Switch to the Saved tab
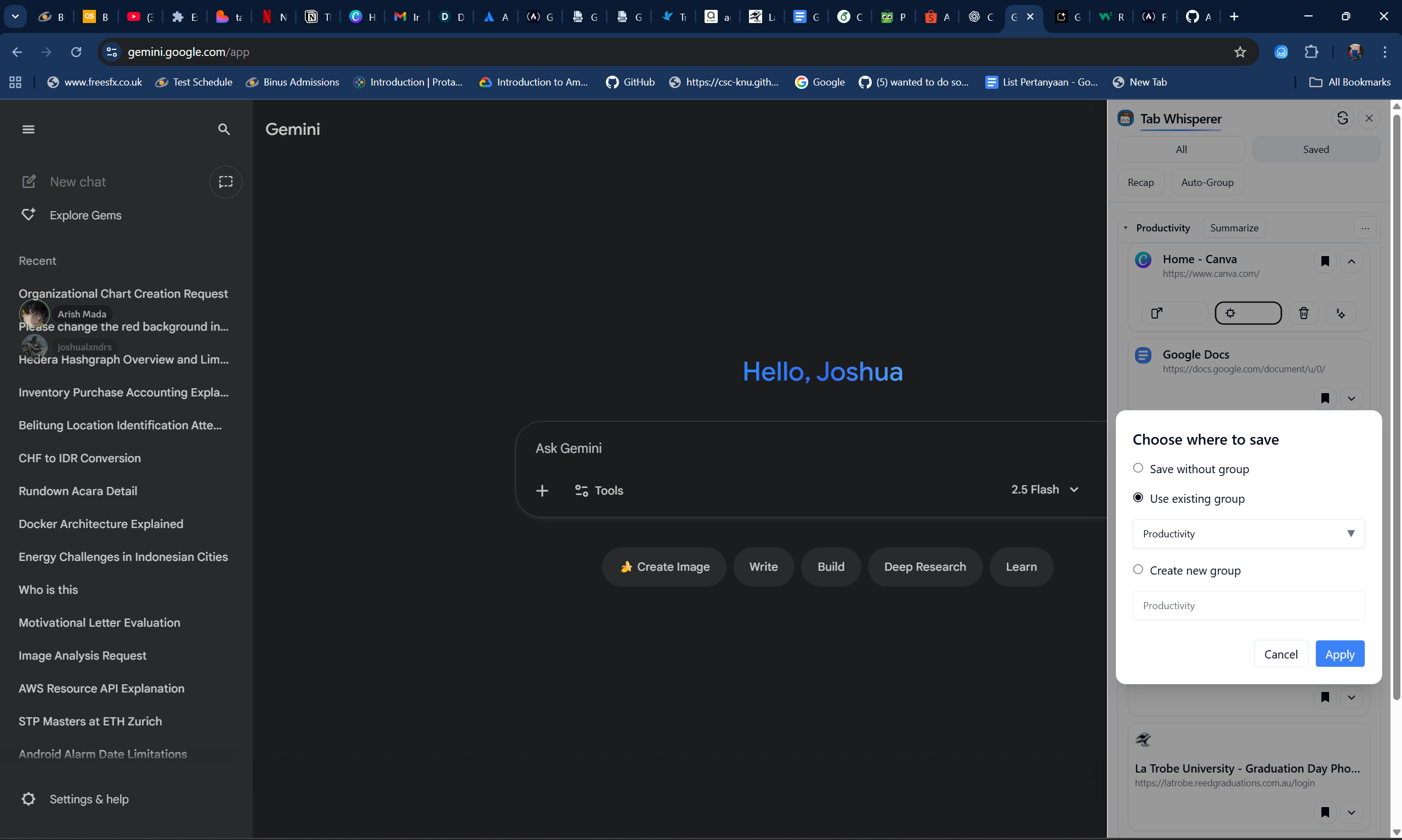Viewport: 1402px width, 840px height. coord(1315,150)
